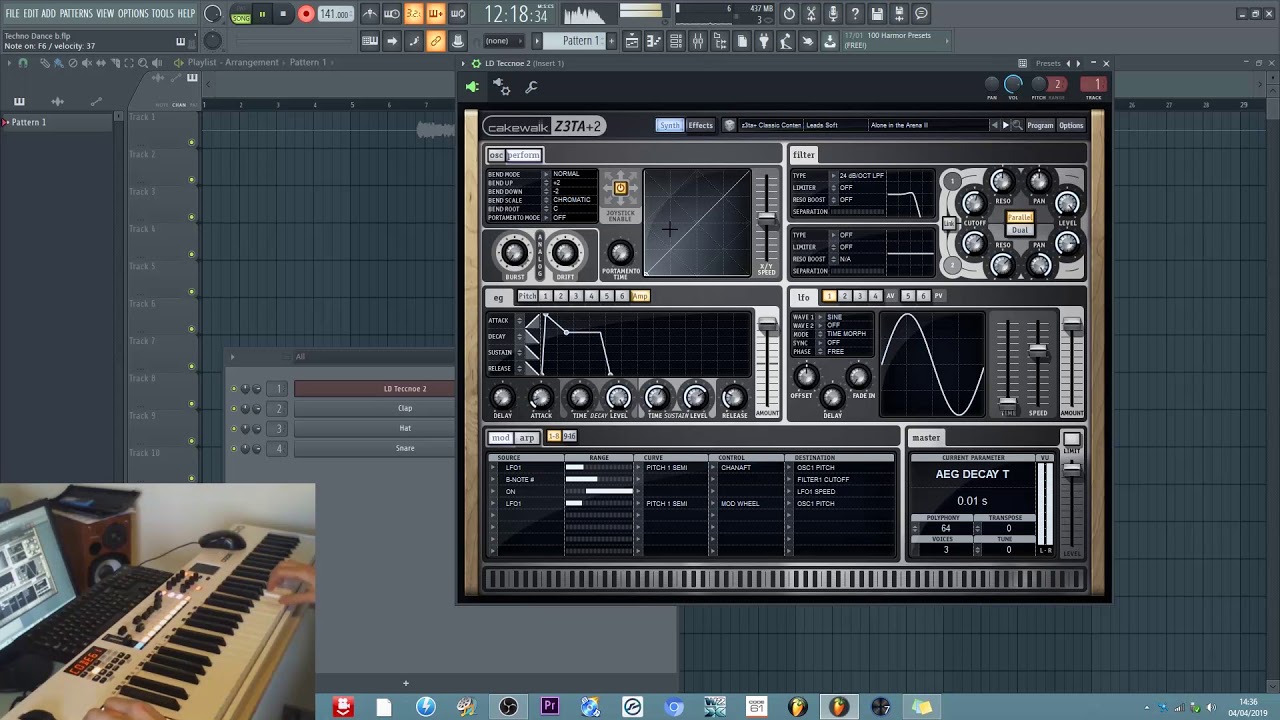The width and height of the screenshot is (1280, 720).
Task: Click the LFO SPEED slider
Action: point(1038,350)
